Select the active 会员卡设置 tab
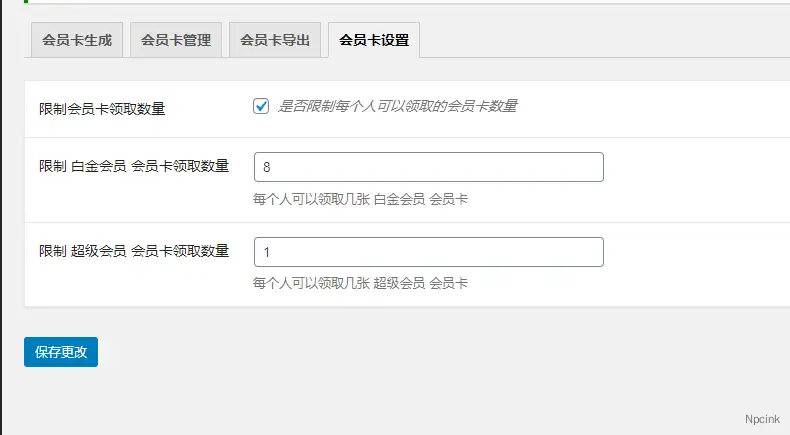 374,41
